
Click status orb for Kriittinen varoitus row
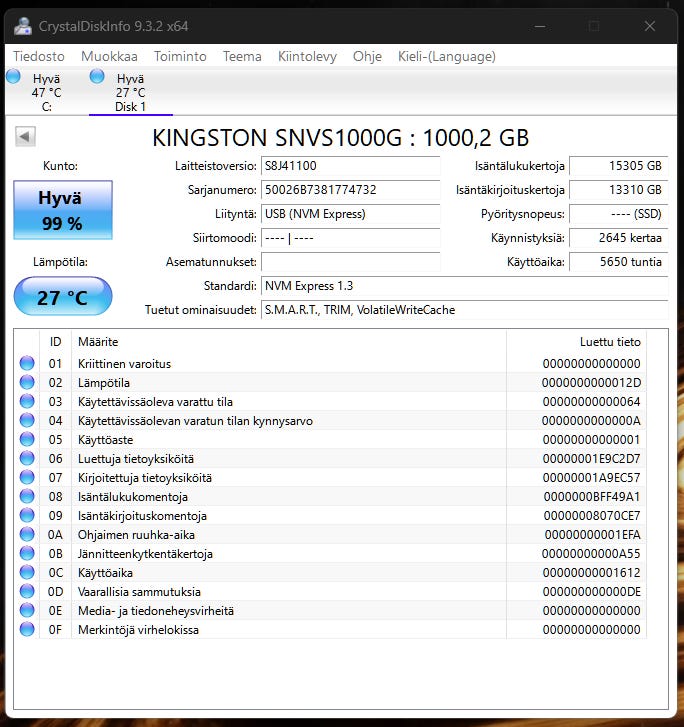tap(27, 364)
